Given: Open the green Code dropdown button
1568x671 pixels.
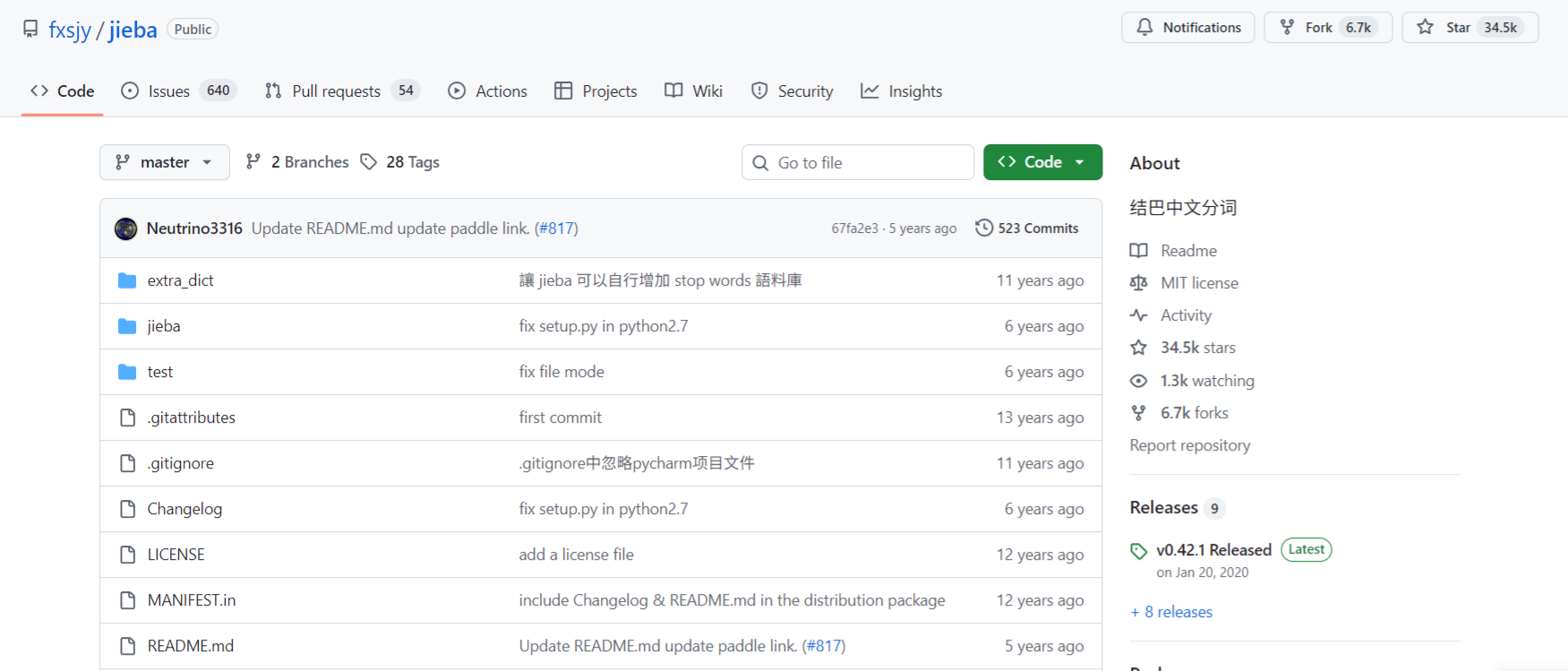Looking at the screenshot, I should [1042, 162].
